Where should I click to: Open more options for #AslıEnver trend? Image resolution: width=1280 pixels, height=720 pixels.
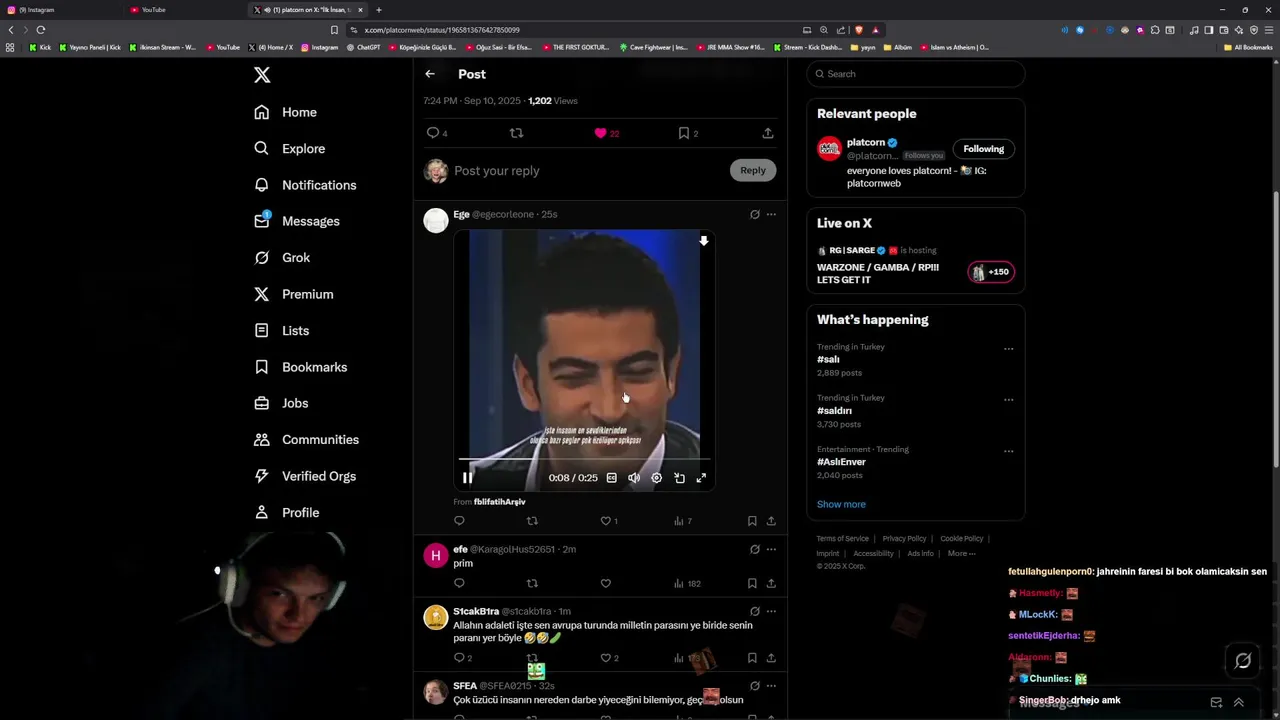click(1008, 451)
